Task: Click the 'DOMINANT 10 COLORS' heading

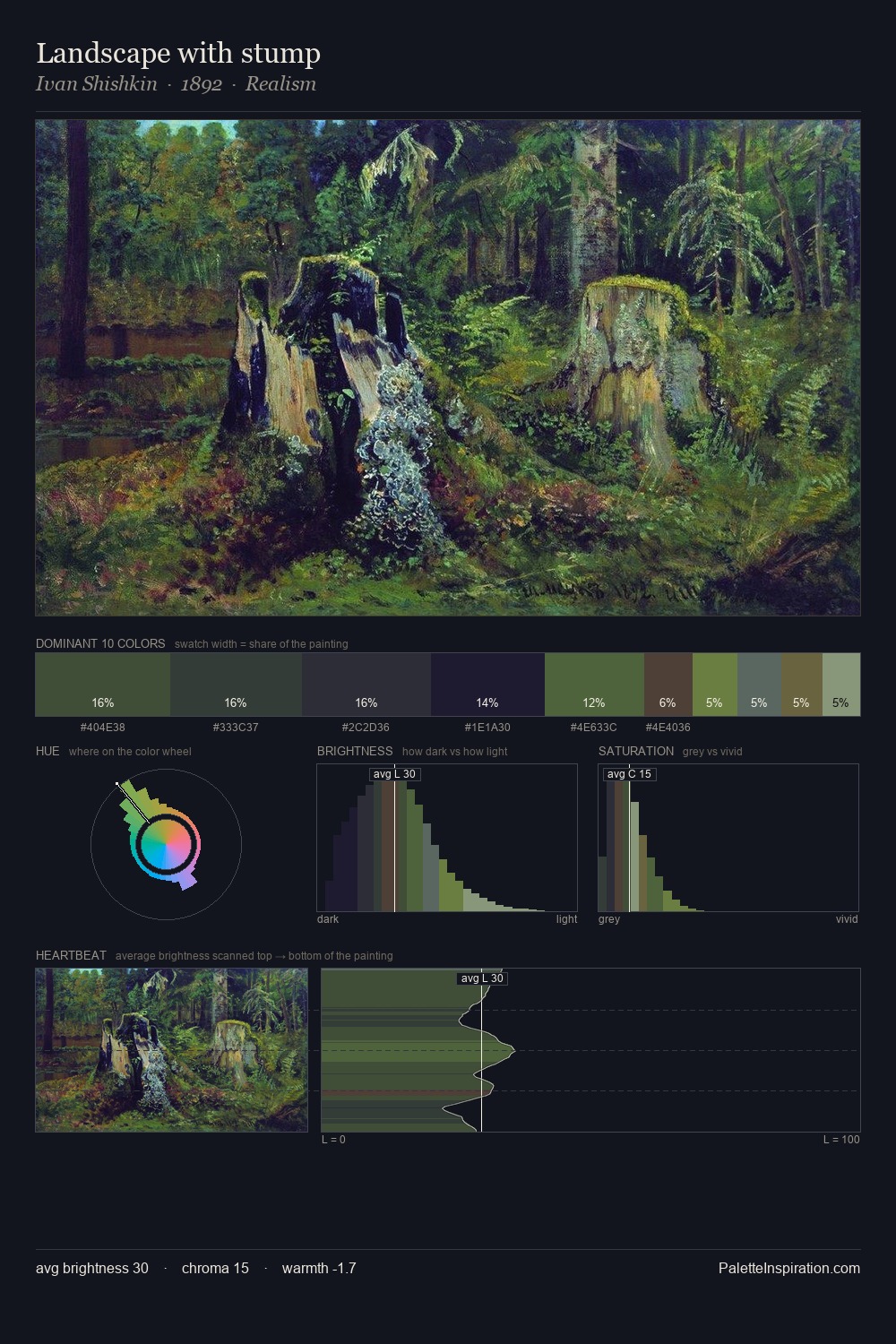Action: tap(100, 643)
